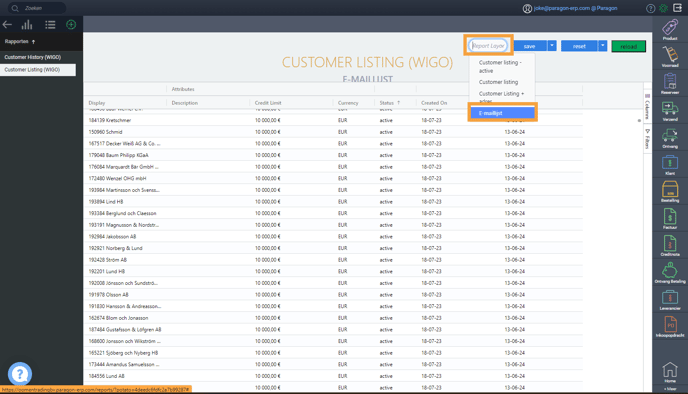
Task: Click the user account email link
Action: 575,8
